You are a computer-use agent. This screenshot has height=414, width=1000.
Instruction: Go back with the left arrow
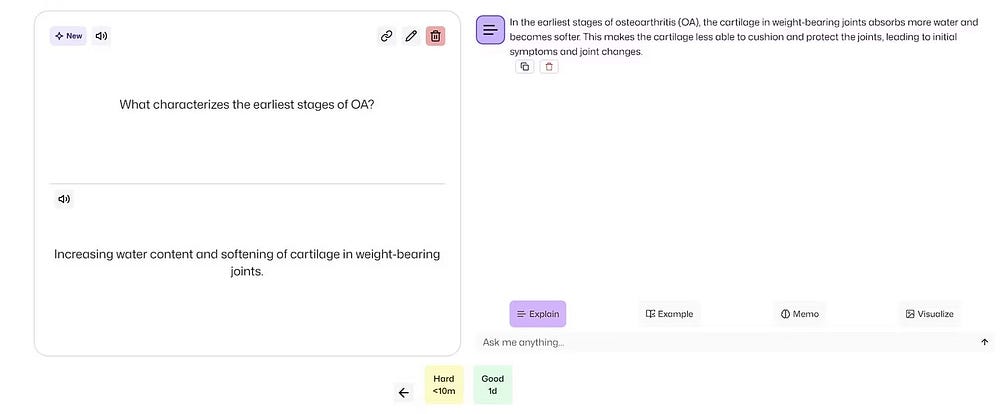404,393
